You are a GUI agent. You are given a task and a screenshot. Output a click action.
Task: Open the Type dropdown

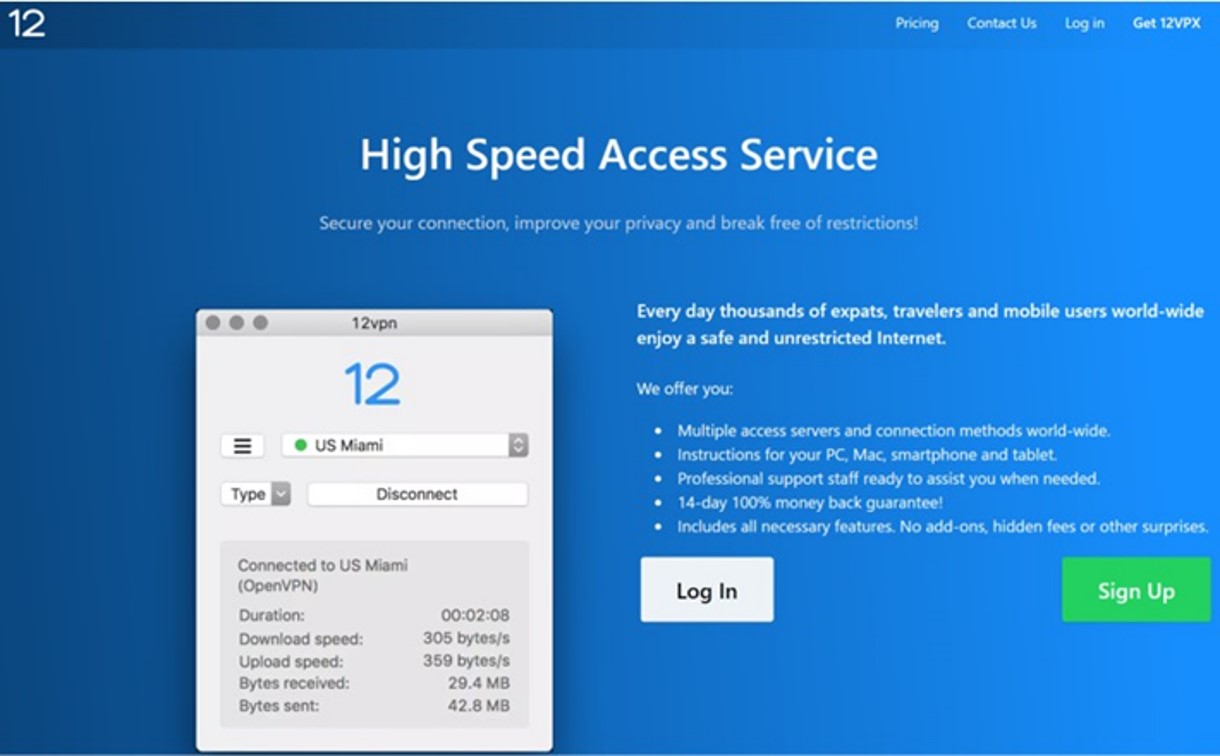[256, 494]
